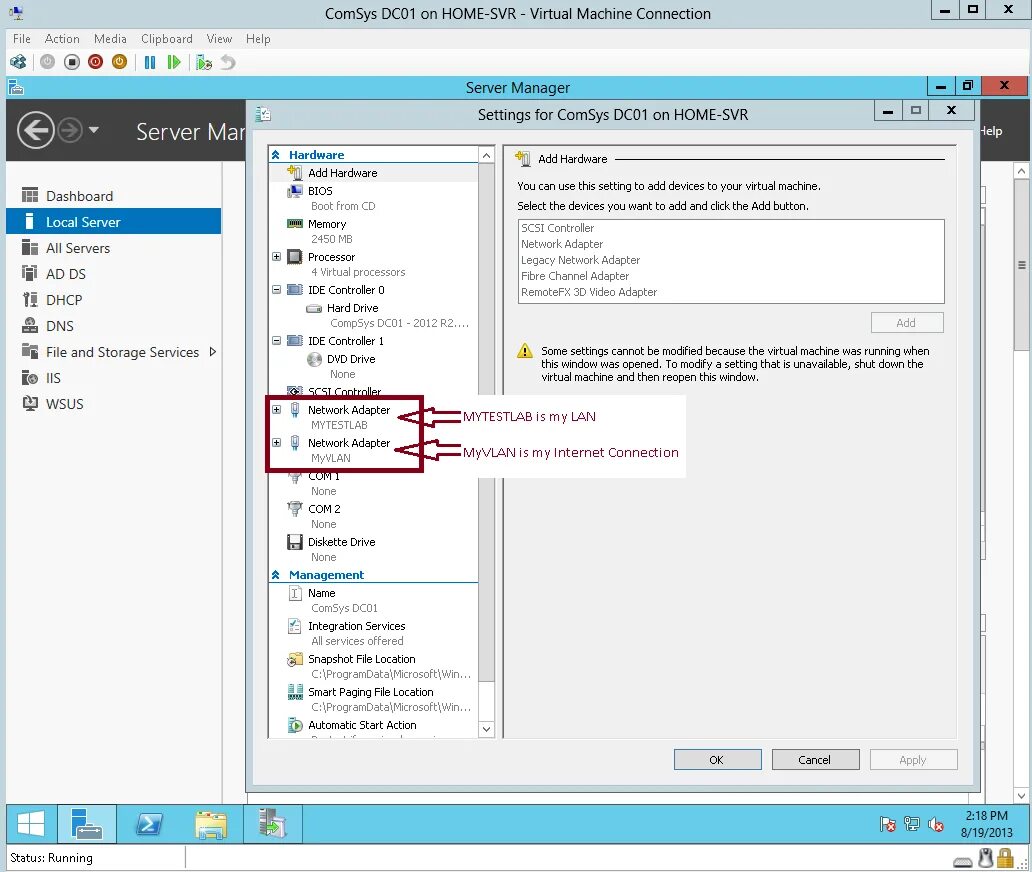Click Cancel in the Settings dialog
This screenshot has height=872, width=1032.
815,759
